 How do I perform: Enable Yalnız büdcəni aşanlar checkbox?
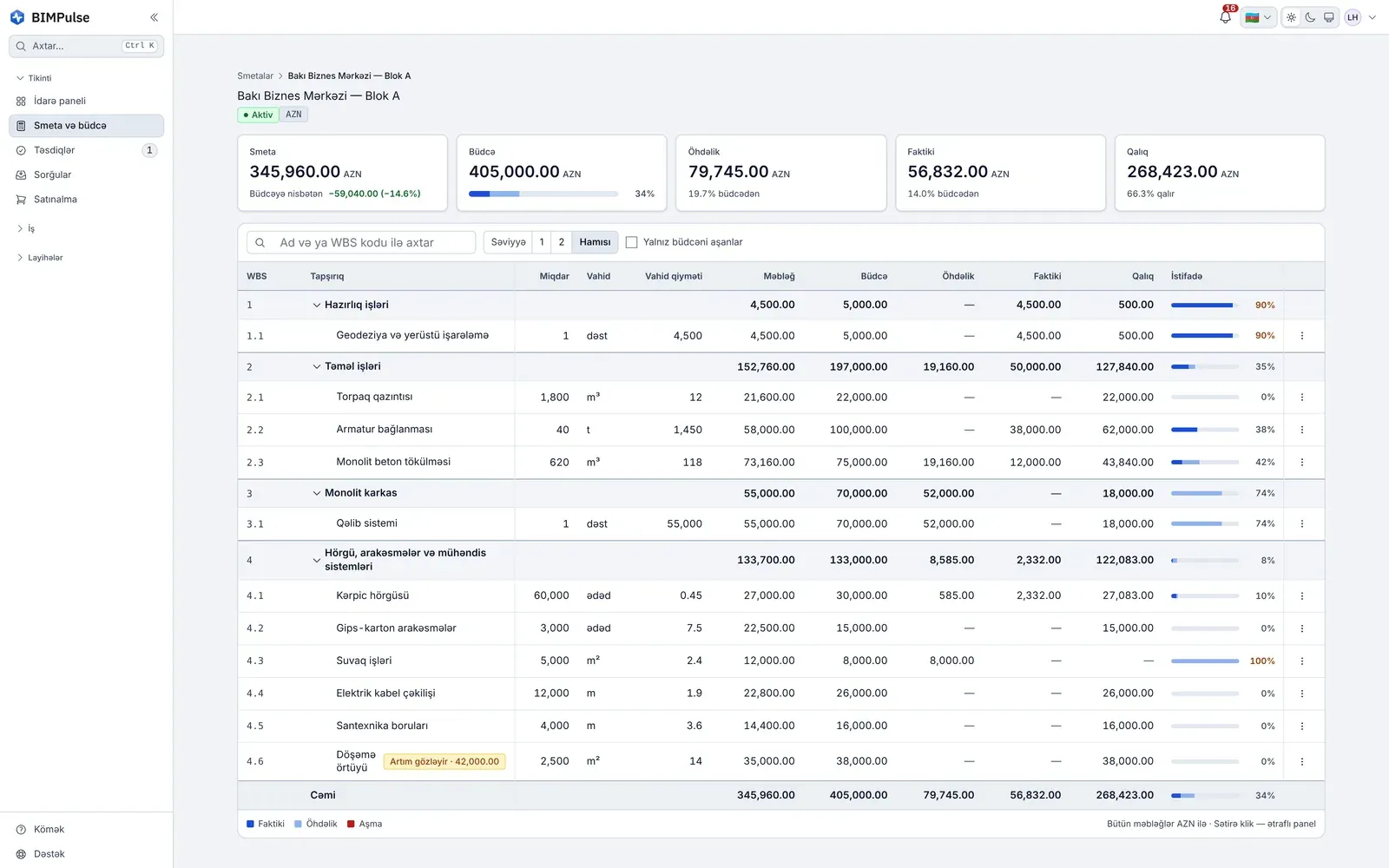tap(631, 242)
